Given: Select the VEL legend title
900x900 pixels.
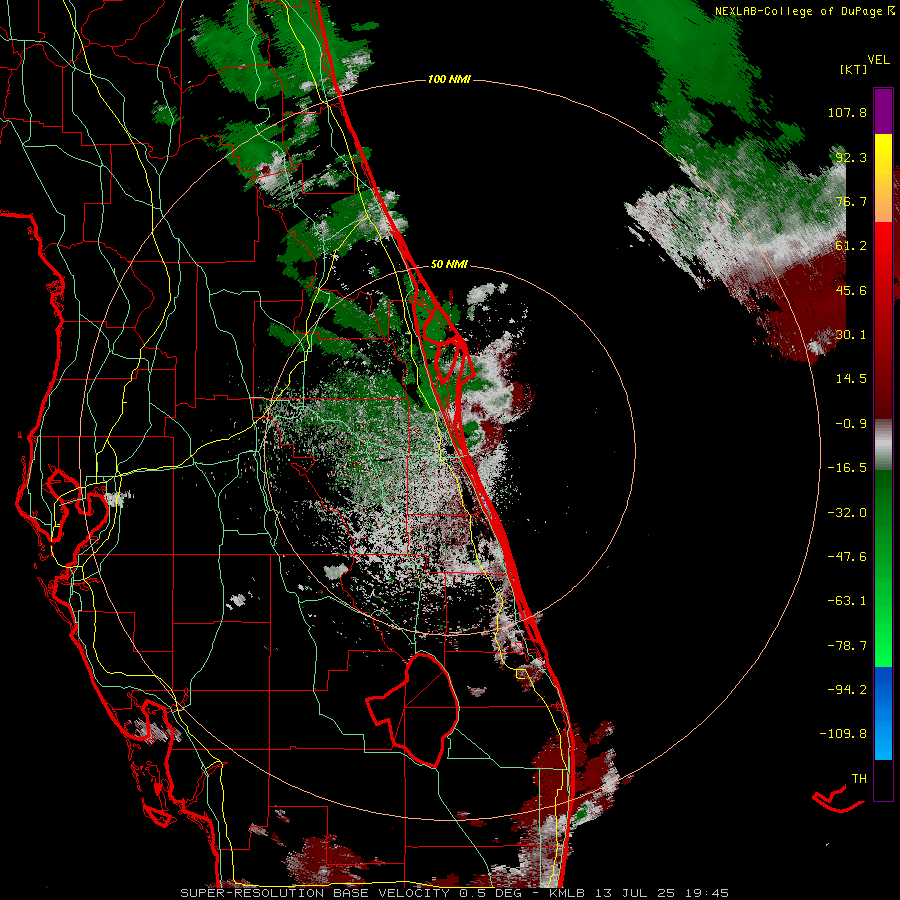Looking at the screenshot, I should (878, 60).
